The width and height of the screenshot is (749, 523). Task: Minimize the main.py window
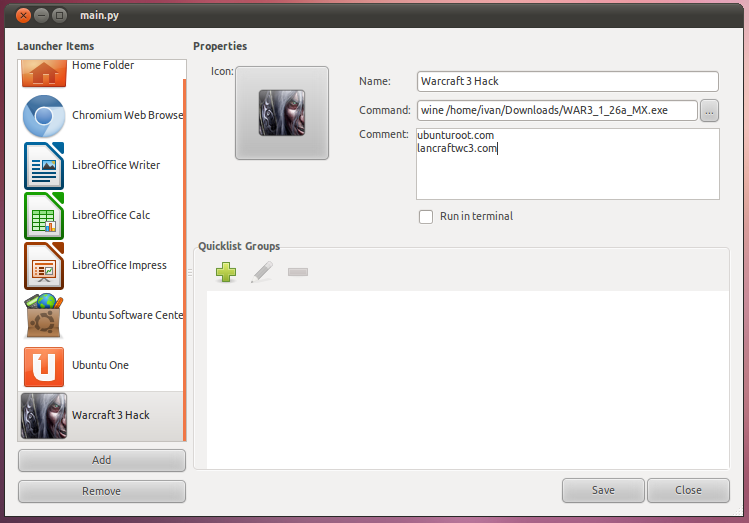point(42,16)
